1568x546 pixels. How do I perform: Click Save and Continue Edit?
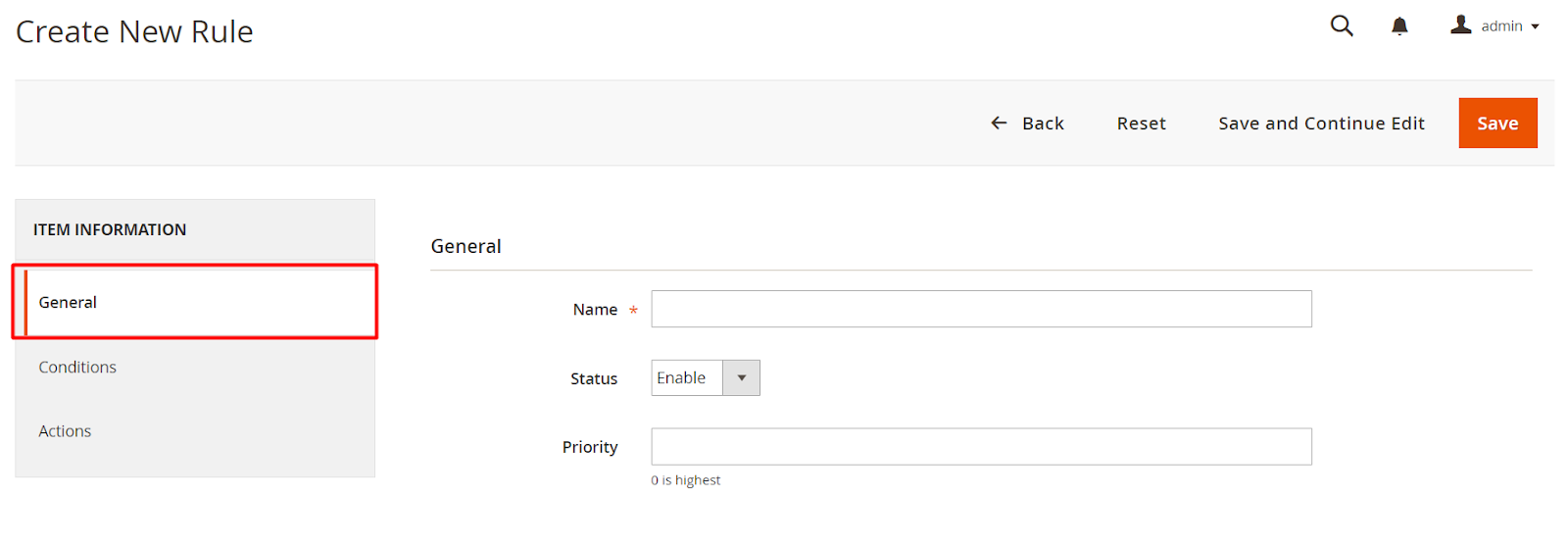point(1321,124)
